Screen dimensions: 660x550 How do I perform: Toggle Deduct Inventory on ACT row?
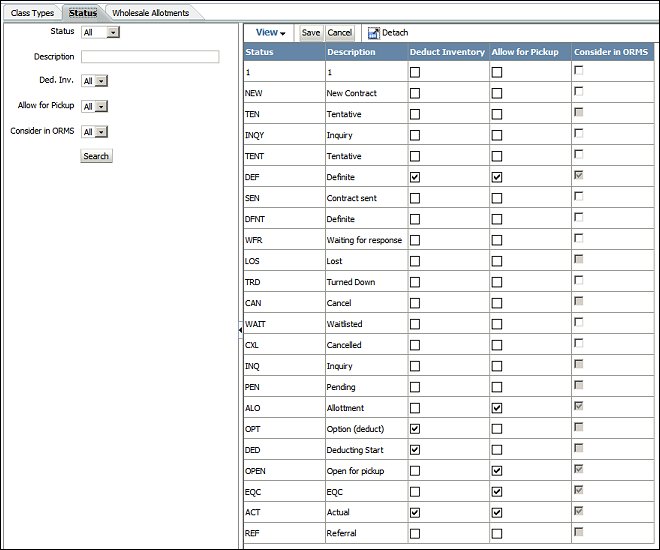click(x=414, y=513)
